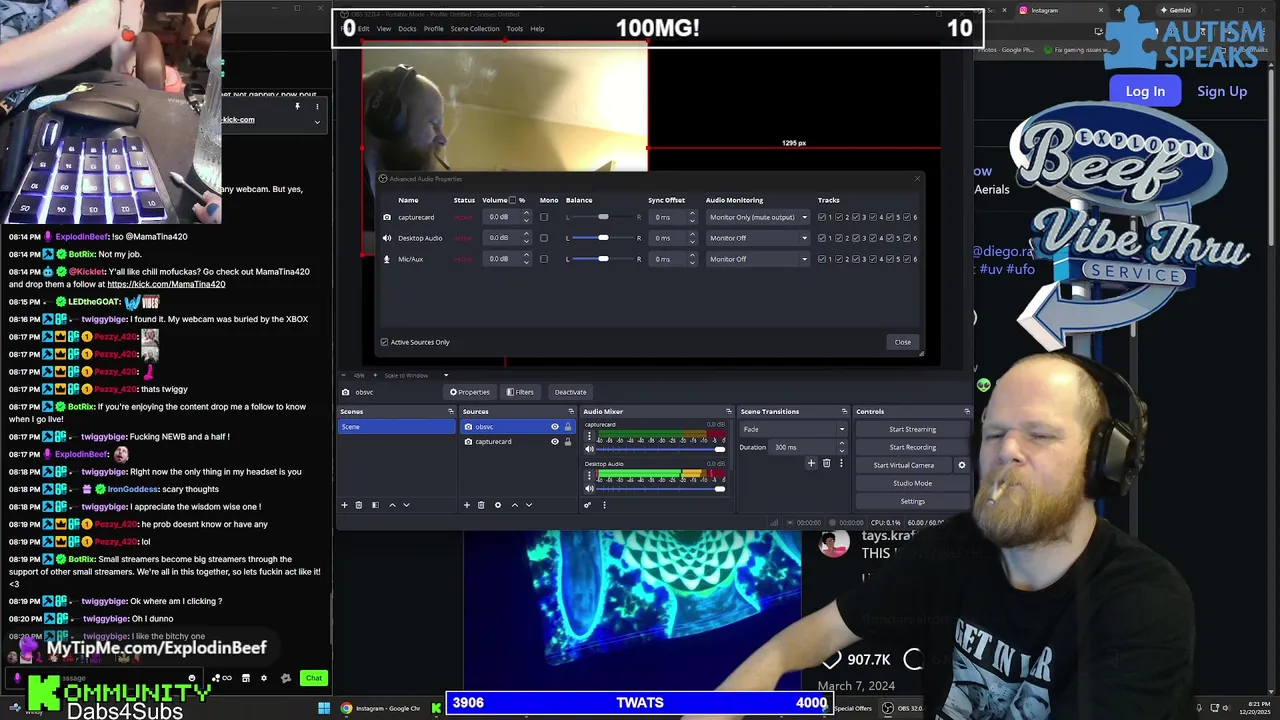Viewport: 1280px width, 720px height.
Task: Decrease Mic/Aux sync offset using down stepper
Action: 692,262
